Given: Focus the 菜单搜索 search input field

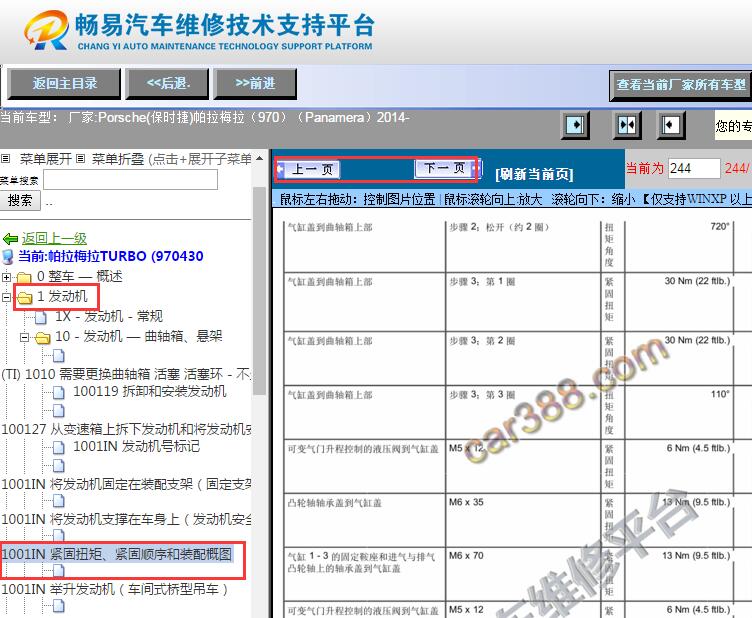Looking at the screenshot, I should [x=130, y=180].
